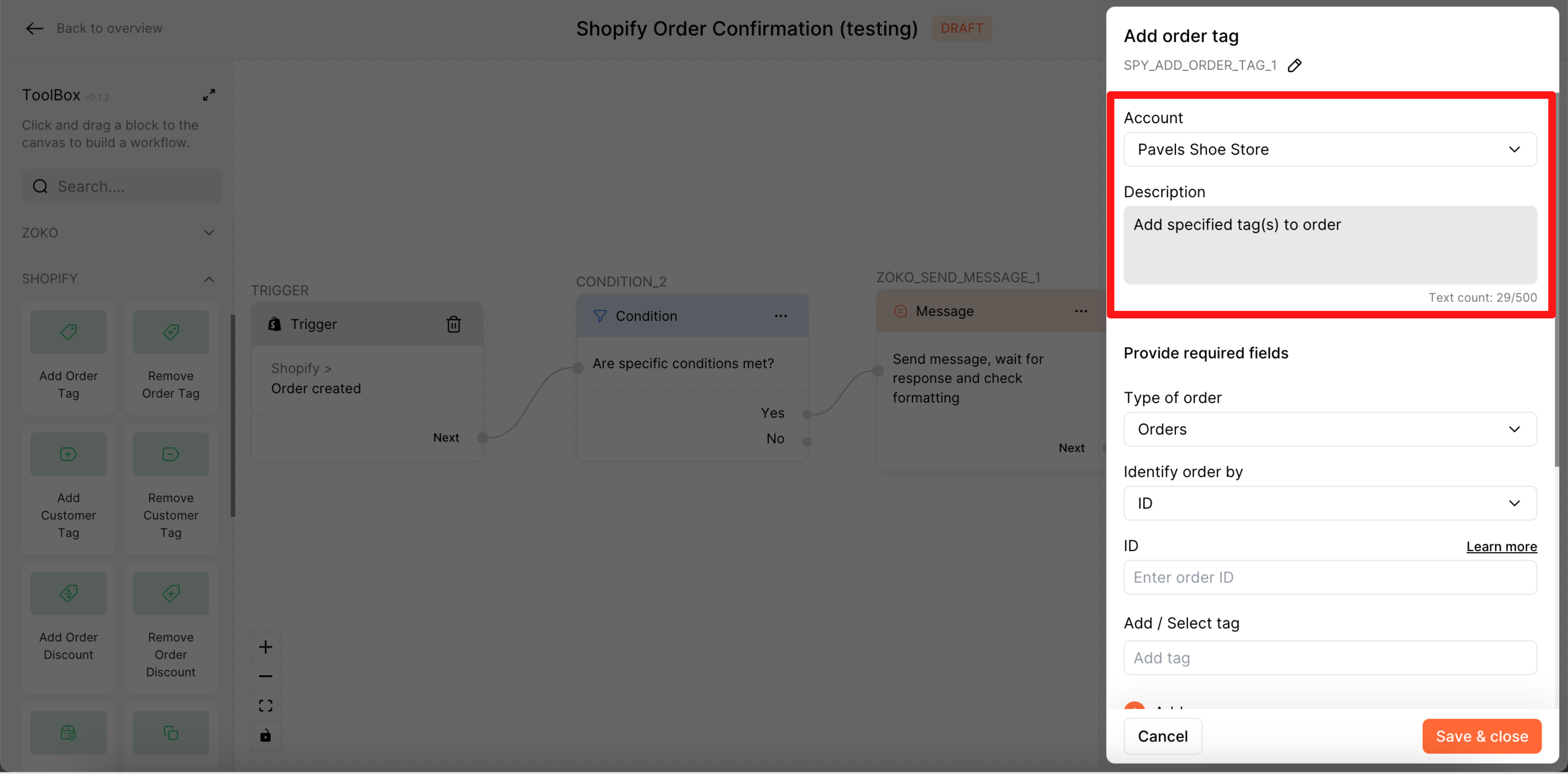Edit the SPY_ADD_ORDER_TAG_1 name with pencil
This screenshot has width=1568, height=774.
tap(1295, 65)
